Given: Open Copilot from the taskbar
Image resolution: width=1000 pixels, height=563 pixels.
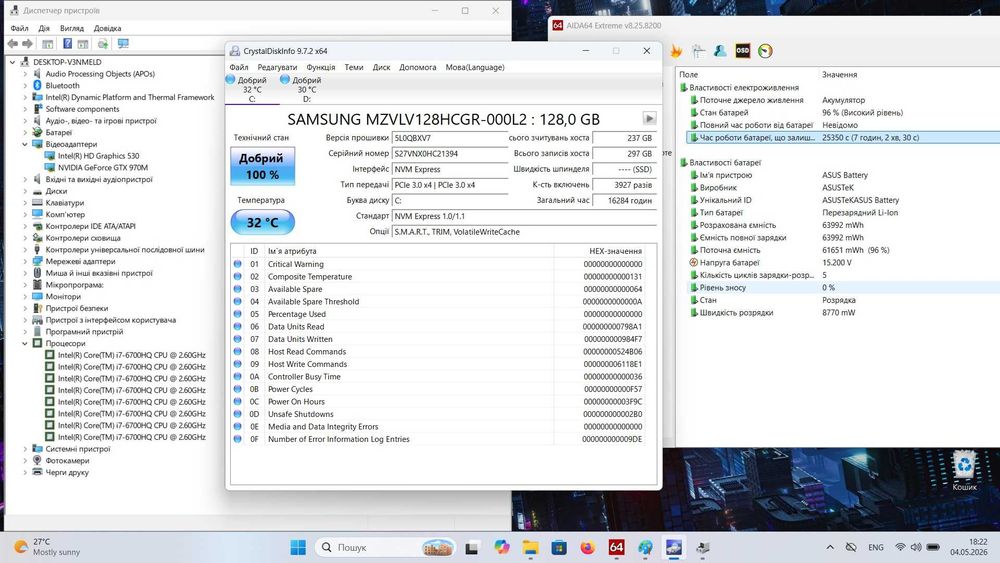Looking at the screenshot, I should 501,547.
